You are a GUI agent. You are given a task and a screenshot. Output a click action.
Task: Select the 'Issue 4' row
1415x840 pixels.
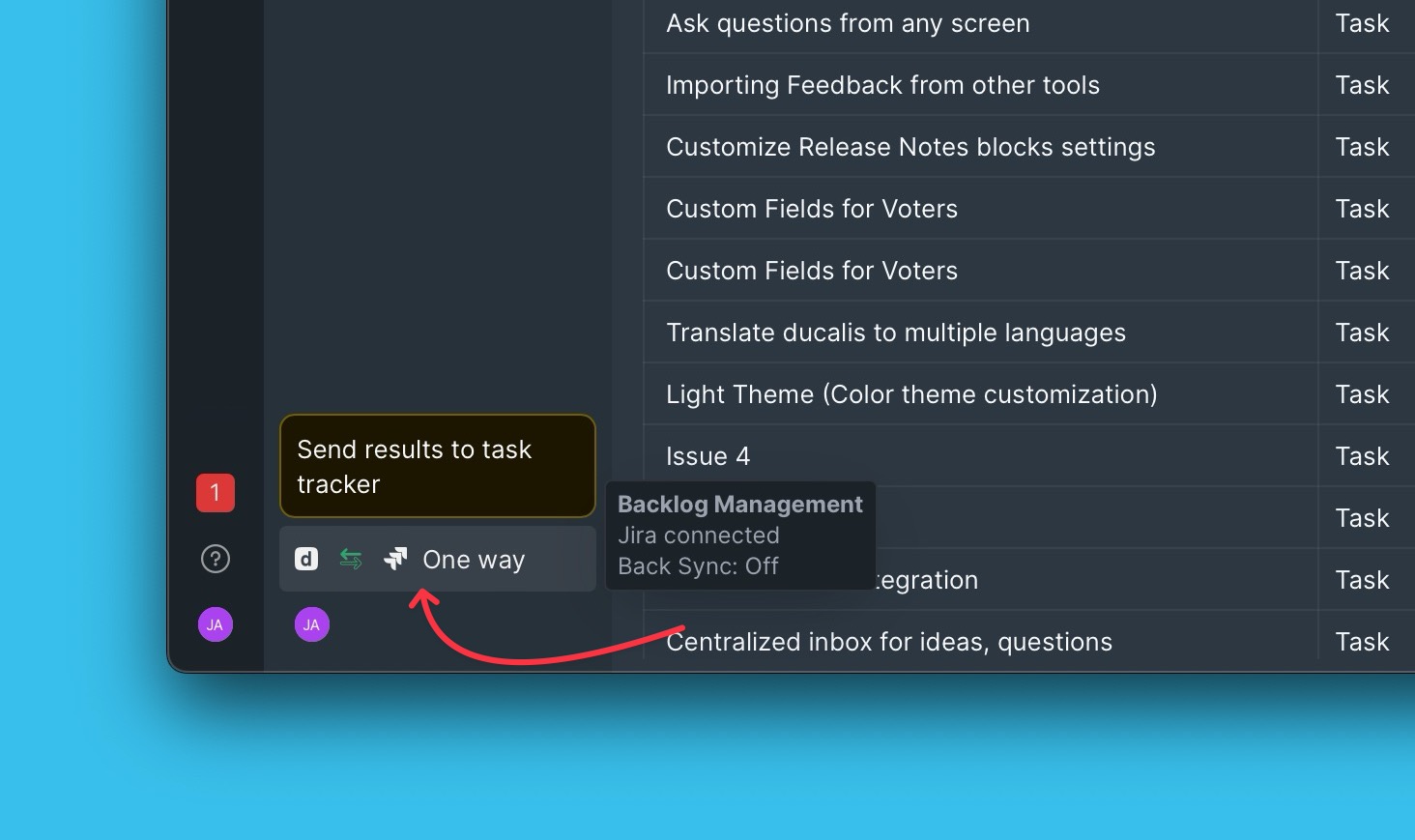pos(707,456)
